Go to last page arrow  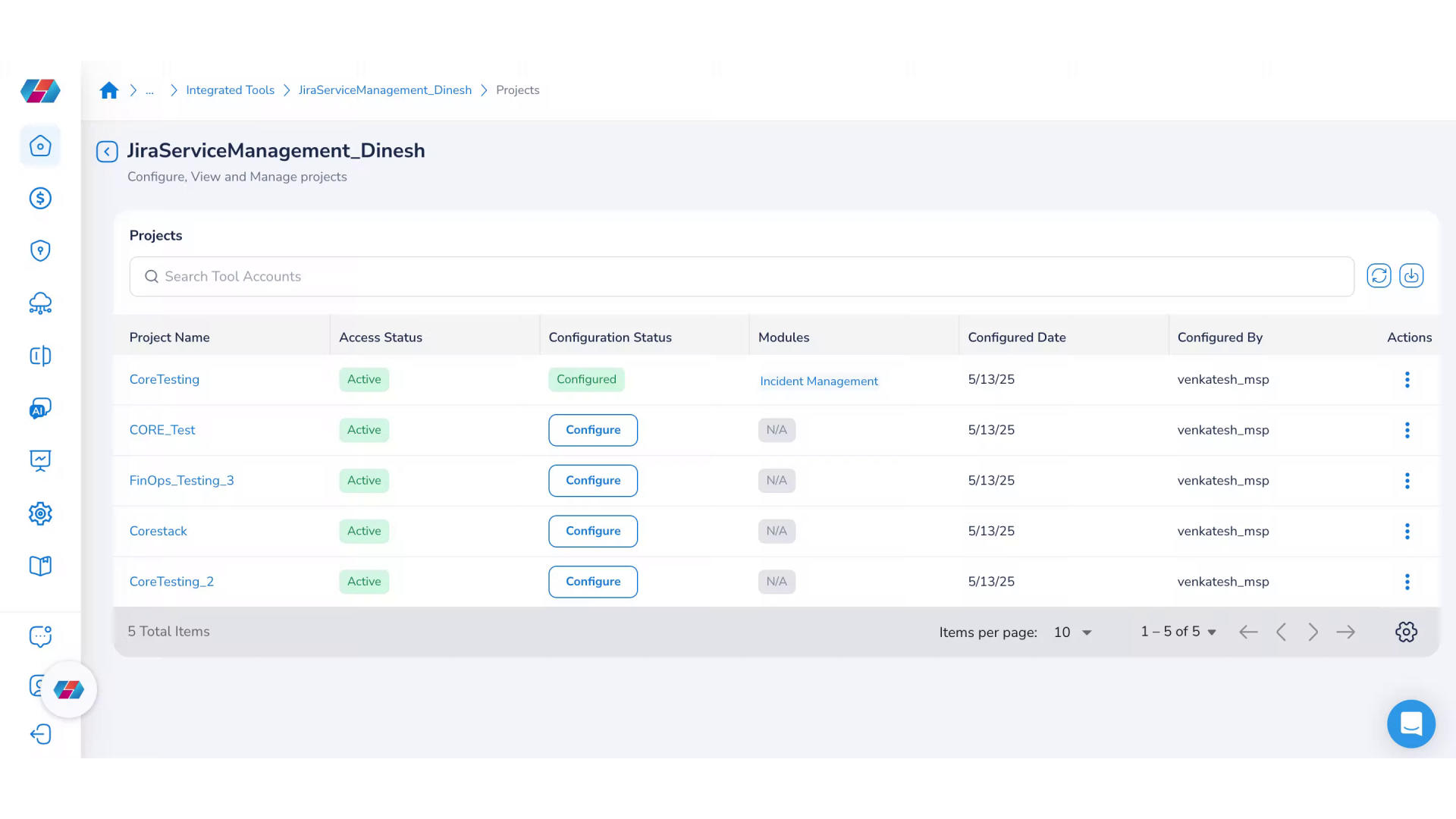pos(1346,632)
